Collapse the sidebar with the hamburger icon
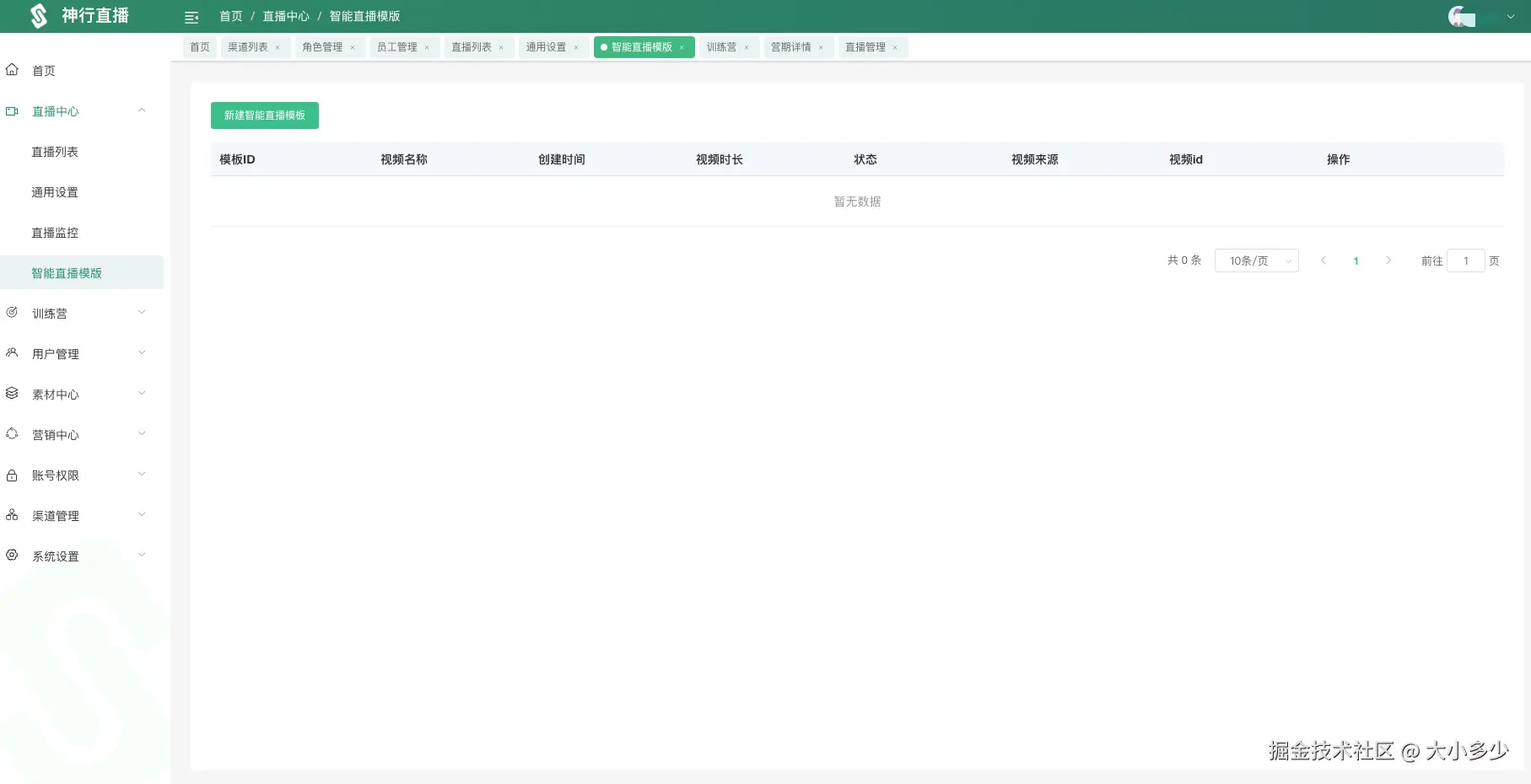Viewport: 1531px width, 784px height. click(x=191, y=17)
